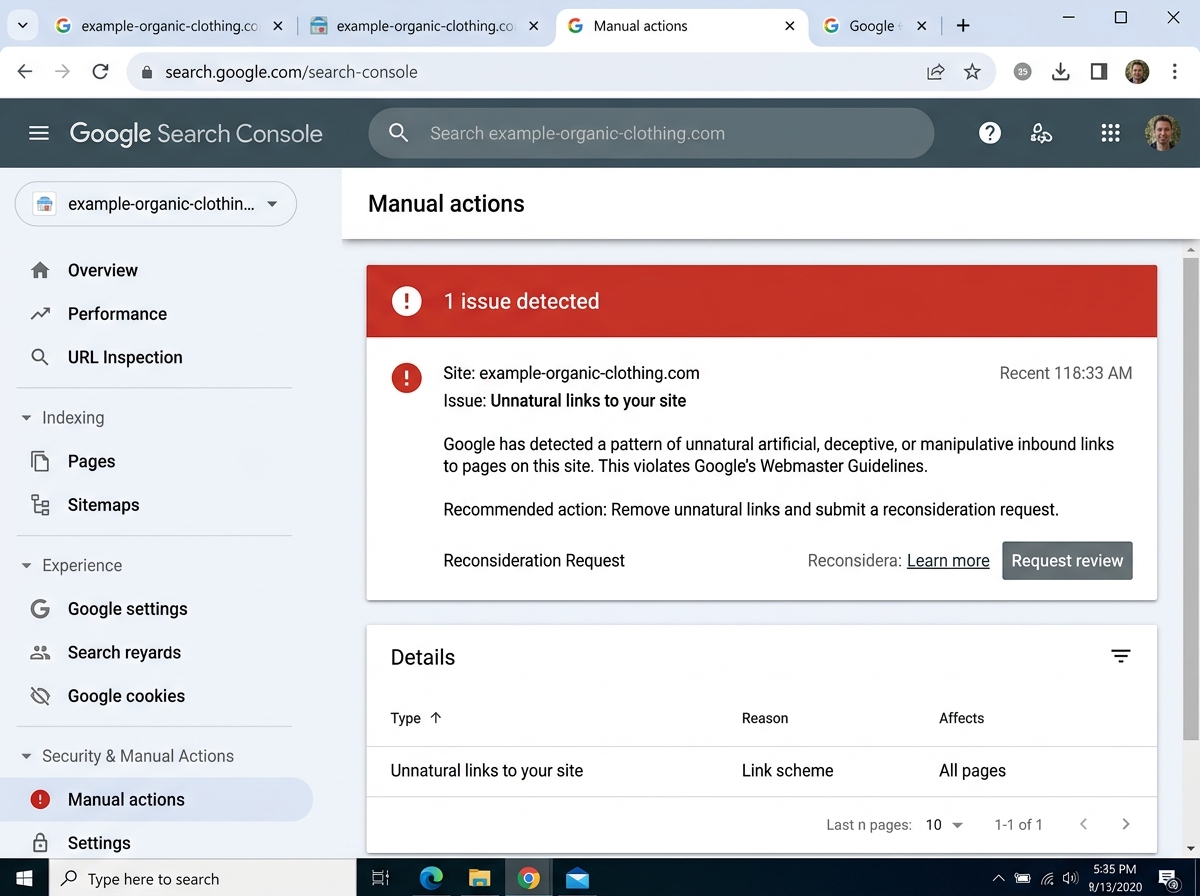Go back in browser history
Screen dimensions: 1200x896
pyautogui.click(x=26, y=71)
